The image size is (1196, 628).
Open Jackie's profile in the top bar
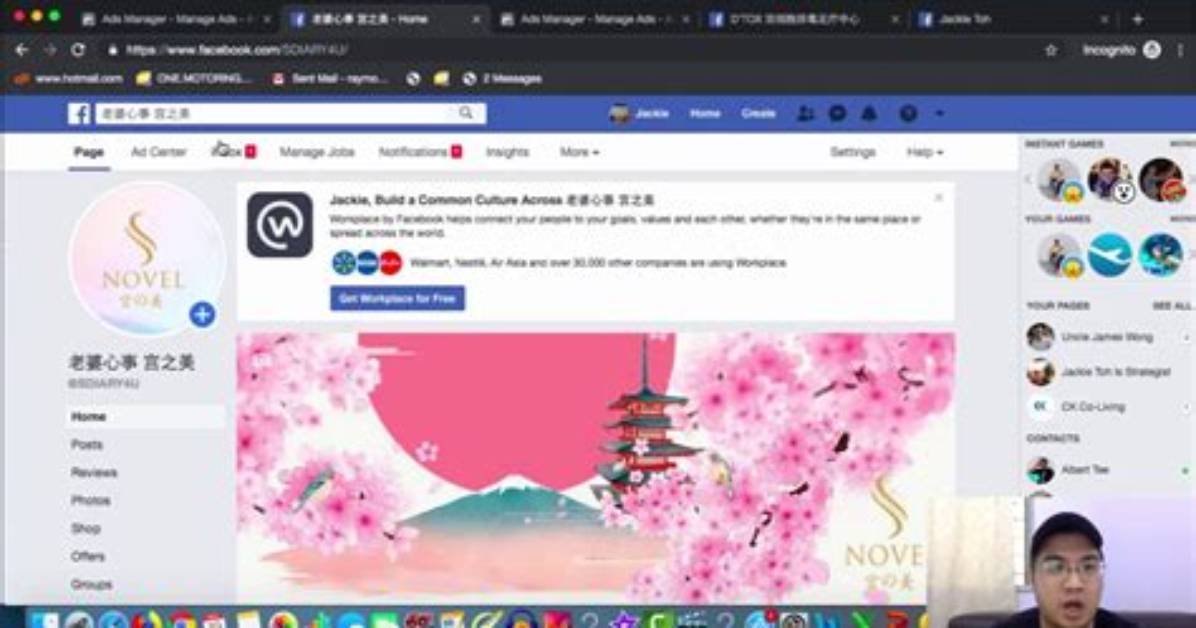pos(639,114)
